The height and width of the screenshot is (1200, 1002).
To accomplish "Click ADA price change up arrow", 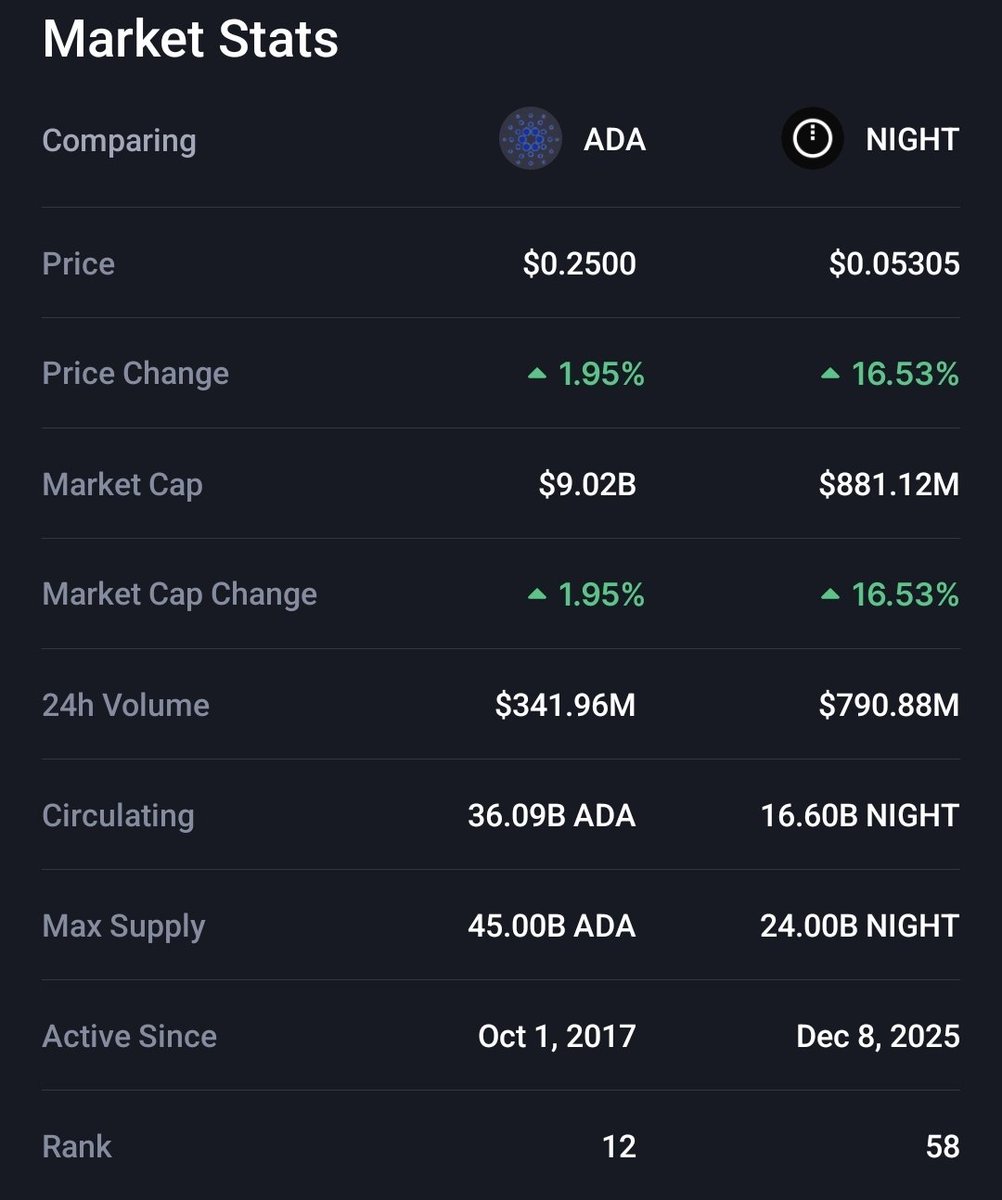I will pyautogui.click(x=537, y=374).
